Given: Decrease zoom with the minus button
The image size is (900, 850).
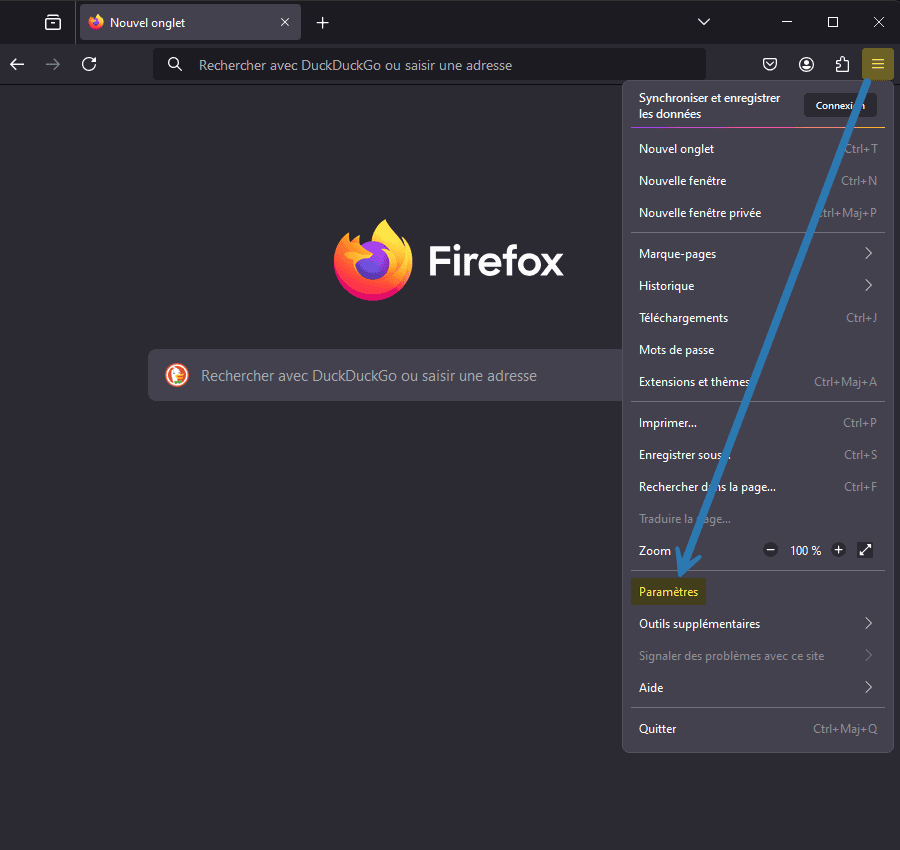Looking at the screenshot, I should pyautogui.click(x=770, y=550).
